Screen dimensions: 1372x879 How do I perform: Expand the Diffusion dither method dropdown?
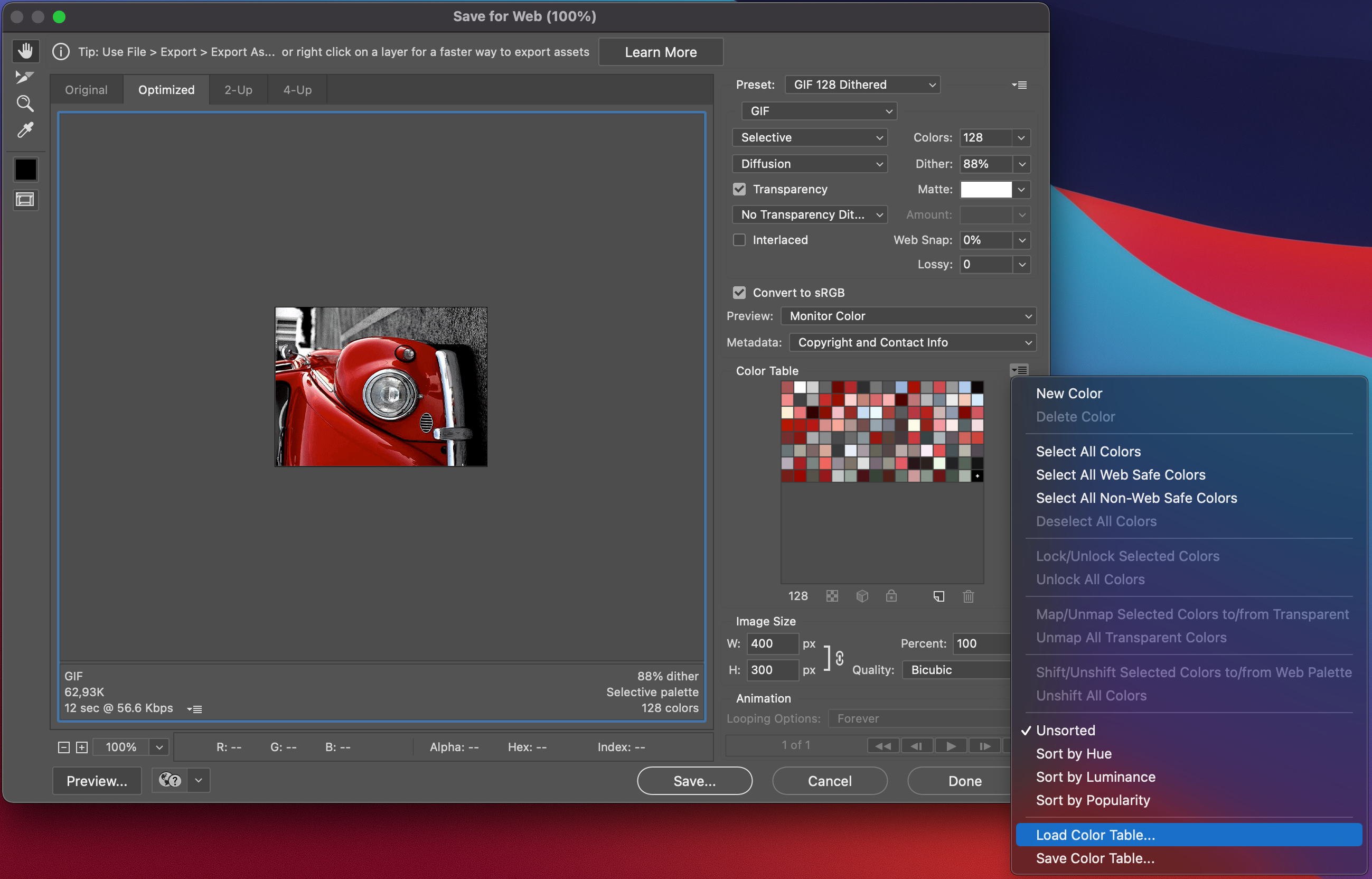[810, 164]
